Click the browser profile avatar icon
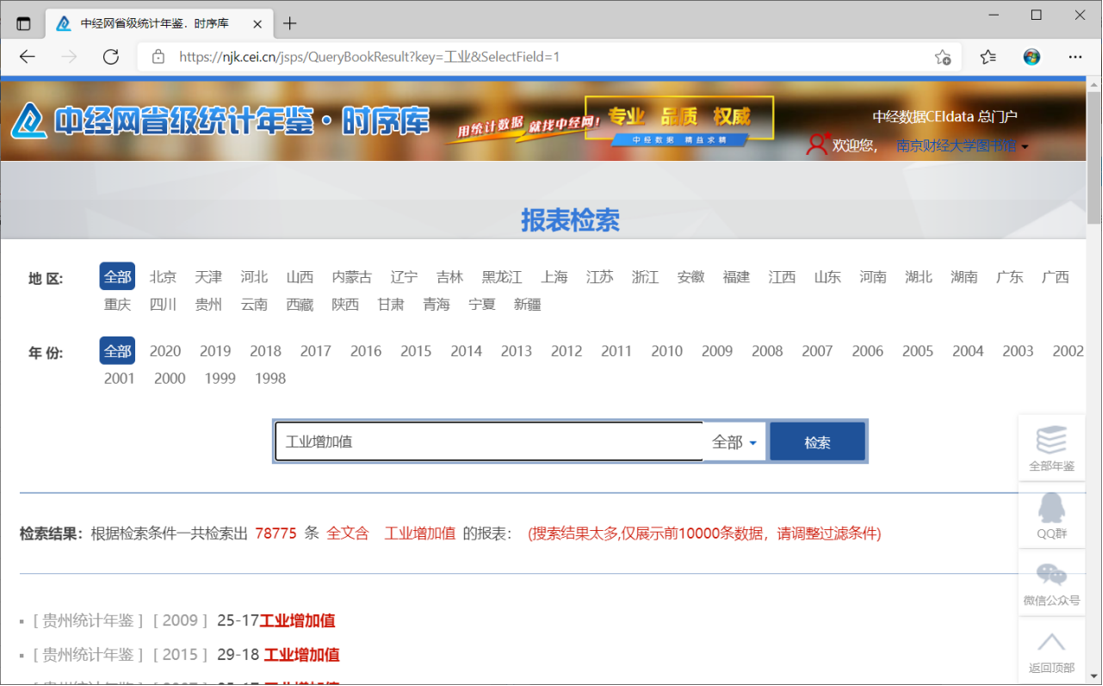Image resolution: width=1103 pixels, height=686 pixels. point(1031,57)
